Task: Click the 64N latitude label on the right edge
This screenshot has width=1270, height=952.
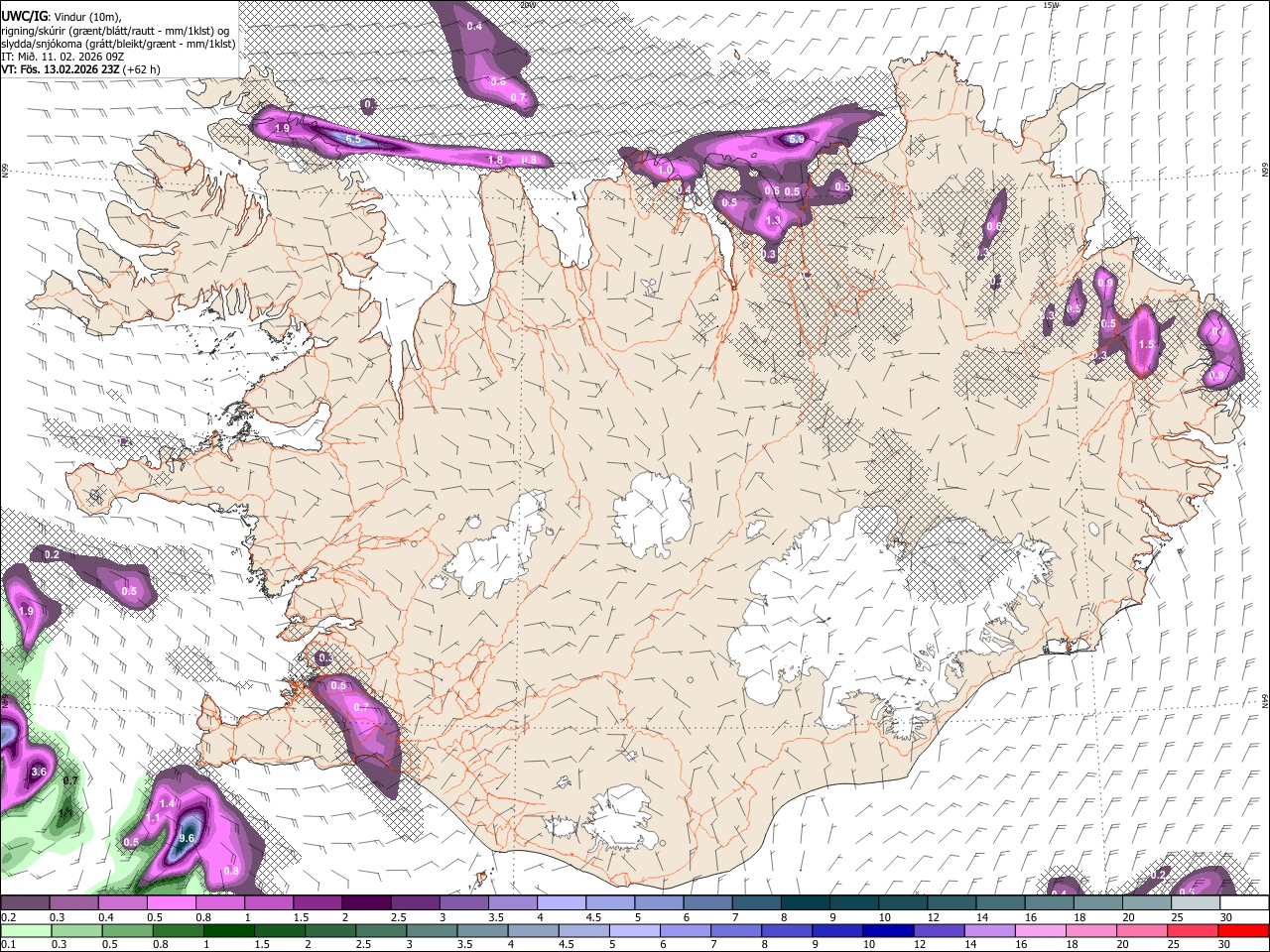Action: coord(1265,699)
